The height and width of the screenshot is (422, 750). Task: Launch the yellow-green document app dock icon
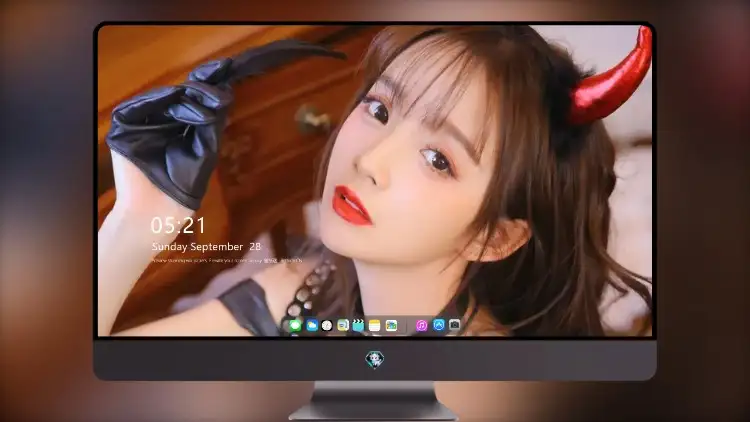tap(343, 325)
